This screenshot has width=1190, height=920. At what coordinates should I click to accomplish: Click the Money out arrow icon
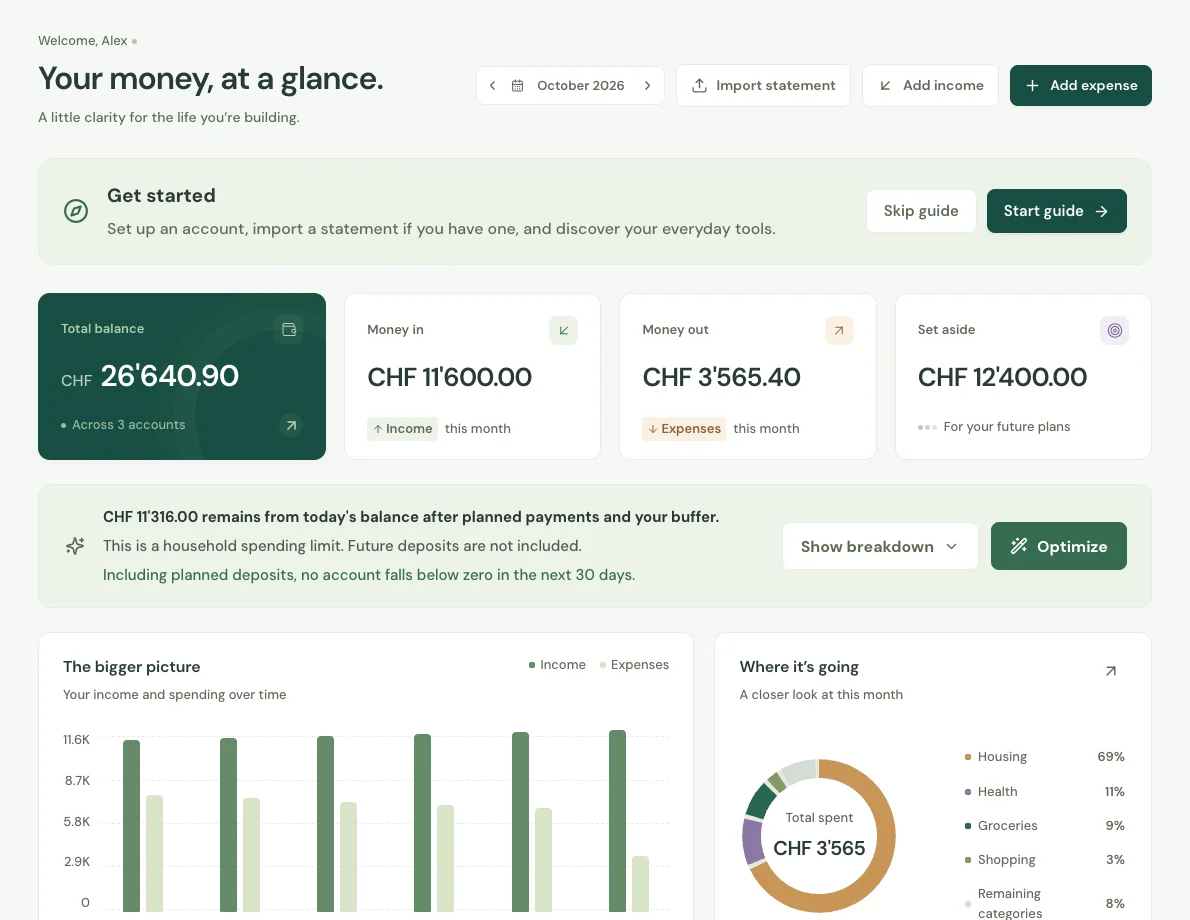click(839, 330)
